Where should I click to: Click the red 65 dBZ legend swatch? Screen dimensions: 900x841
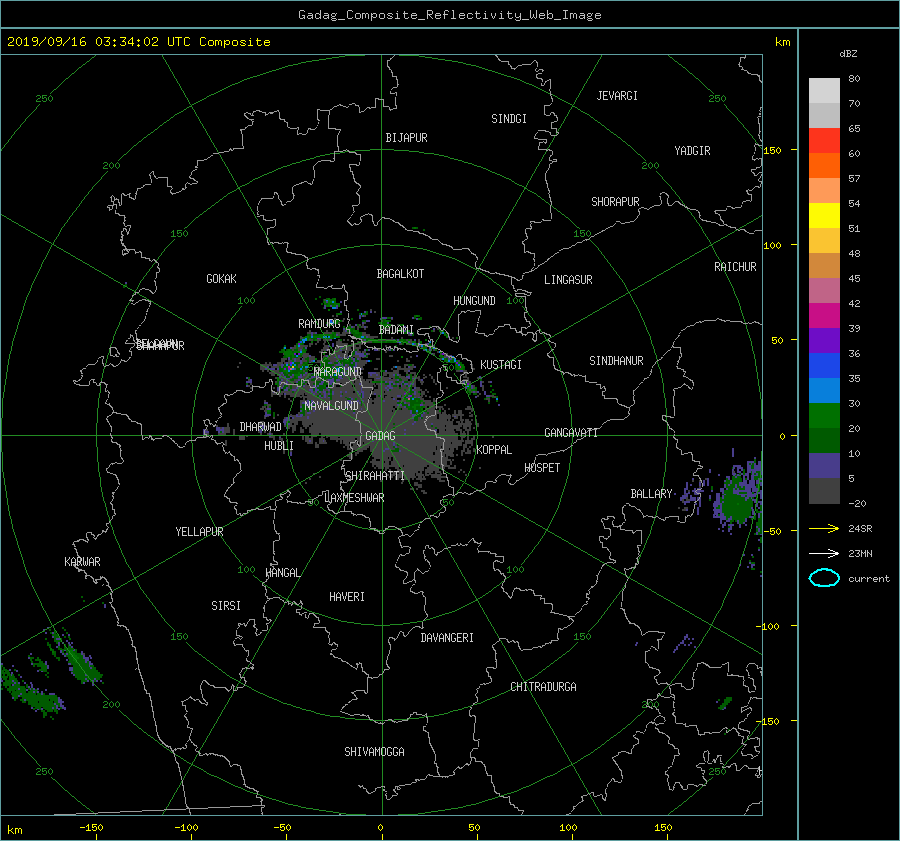(824, 140)
